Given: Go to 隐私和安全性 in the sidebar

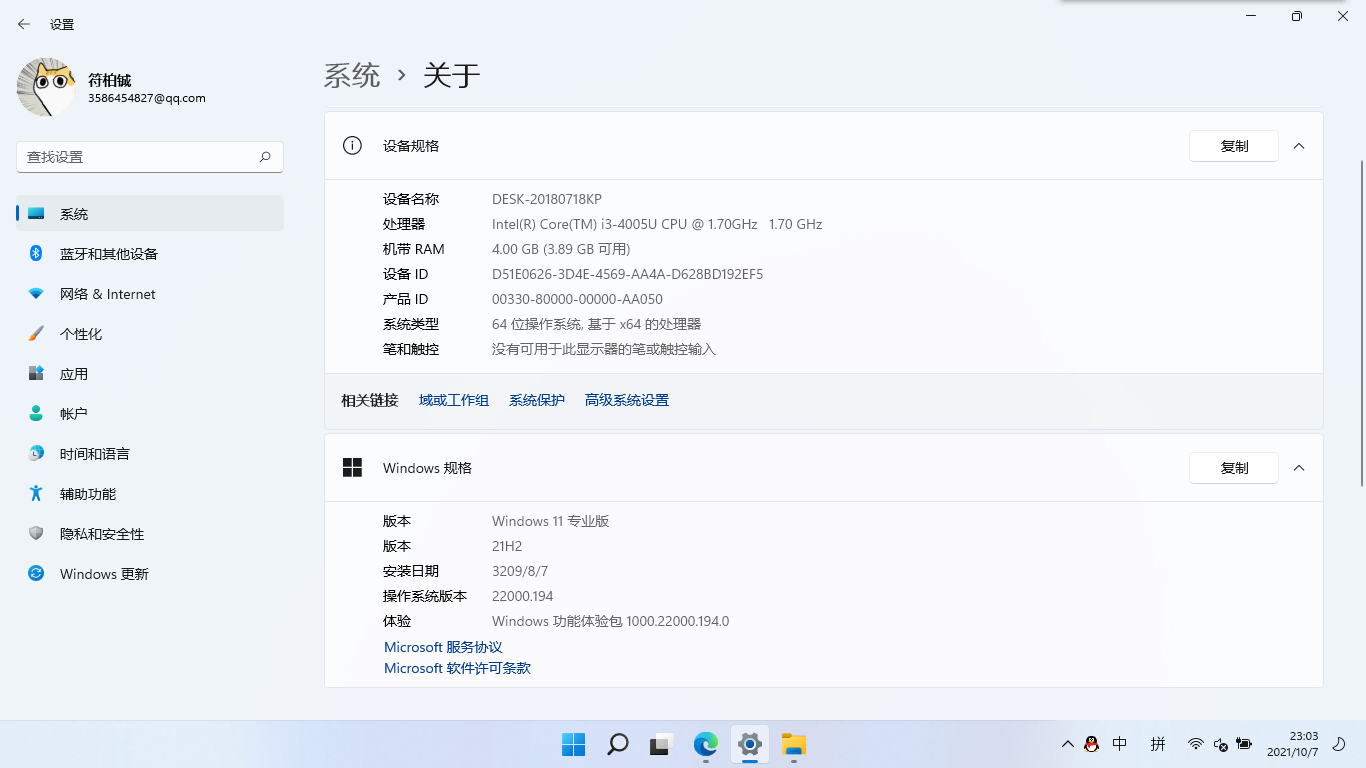Looking at the screenshot, I should 101,534.
